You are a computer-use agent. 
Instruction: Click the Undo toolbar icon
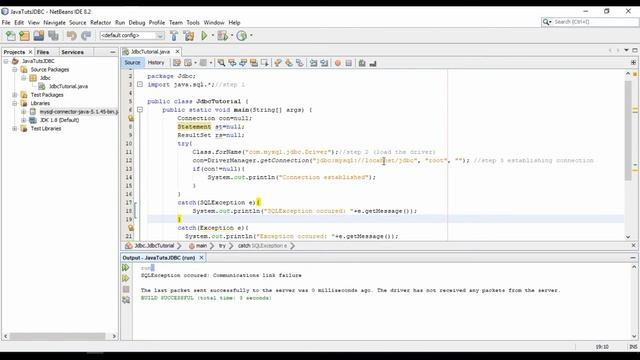point(72,36)
